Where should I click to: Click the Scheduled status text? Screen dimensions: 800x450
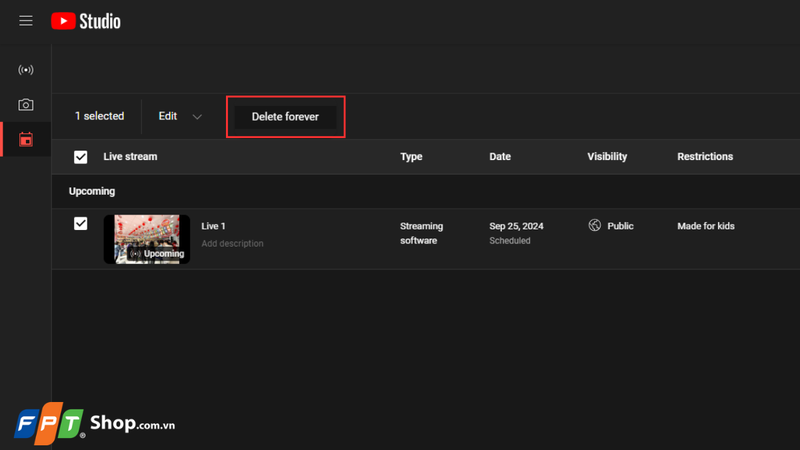pos(510,241)
